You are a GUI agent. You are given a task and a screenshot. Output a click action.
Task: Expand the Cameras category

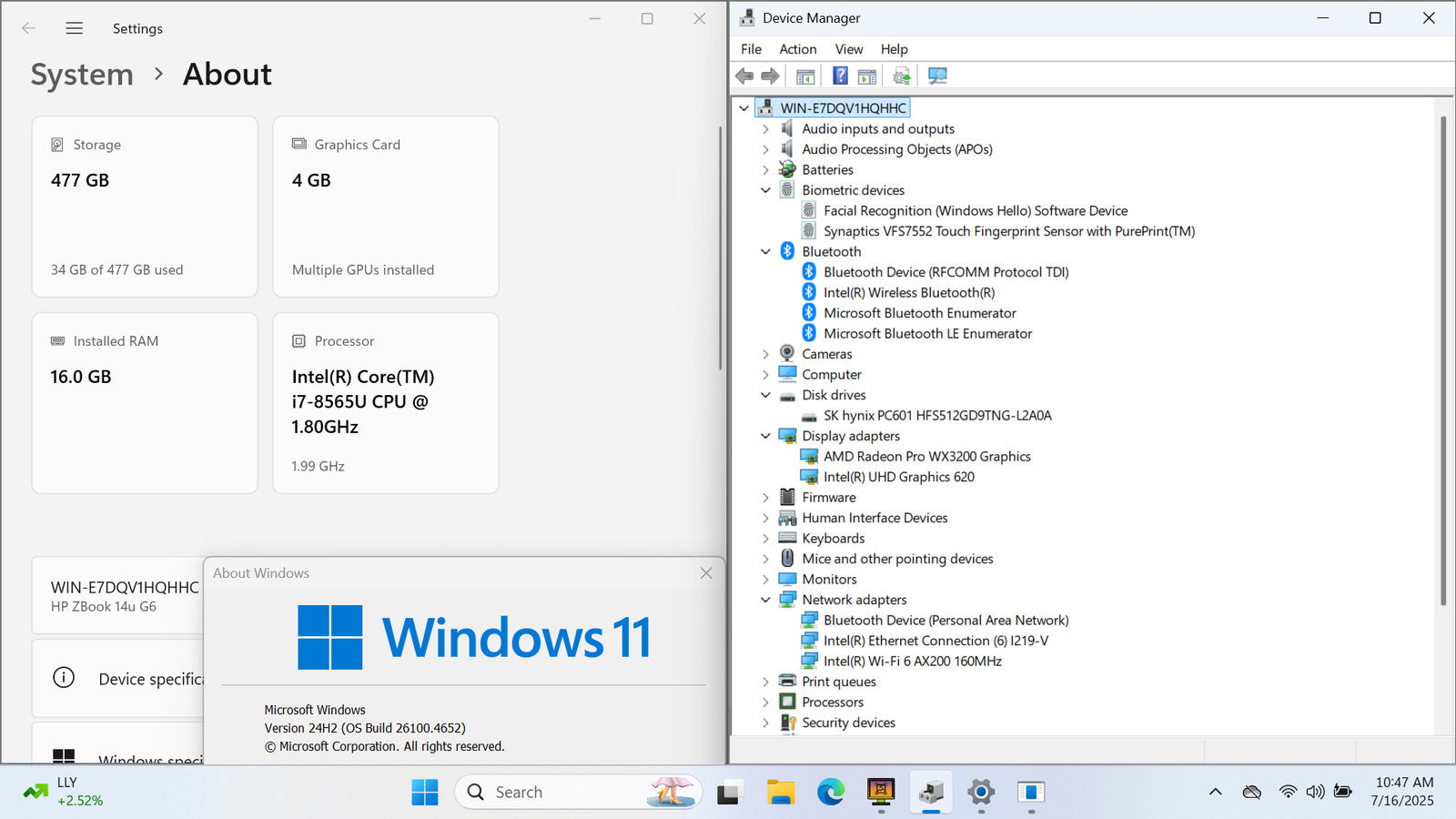pyautogui.click(x=765, y=354)
